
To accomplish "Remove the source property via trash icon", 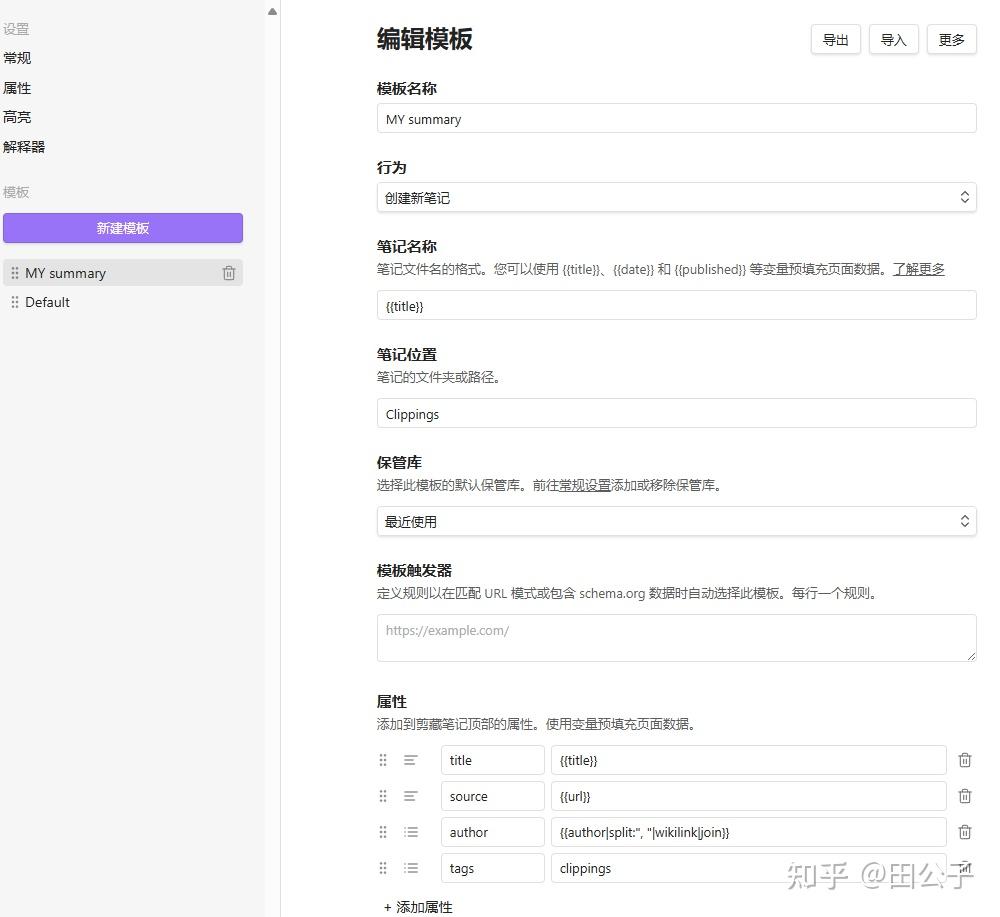I will [964, 796].
